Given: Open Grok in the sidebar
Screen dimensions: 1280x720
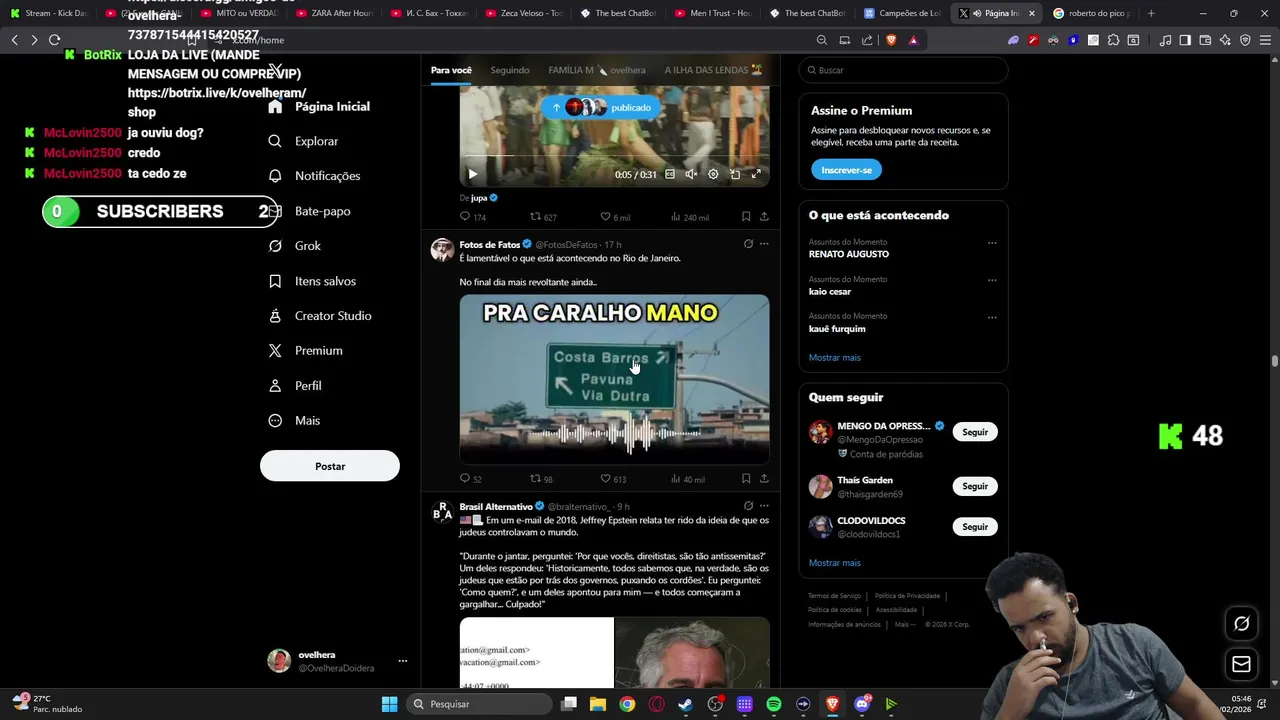Looking at the screenshot, I should [295, 246].
